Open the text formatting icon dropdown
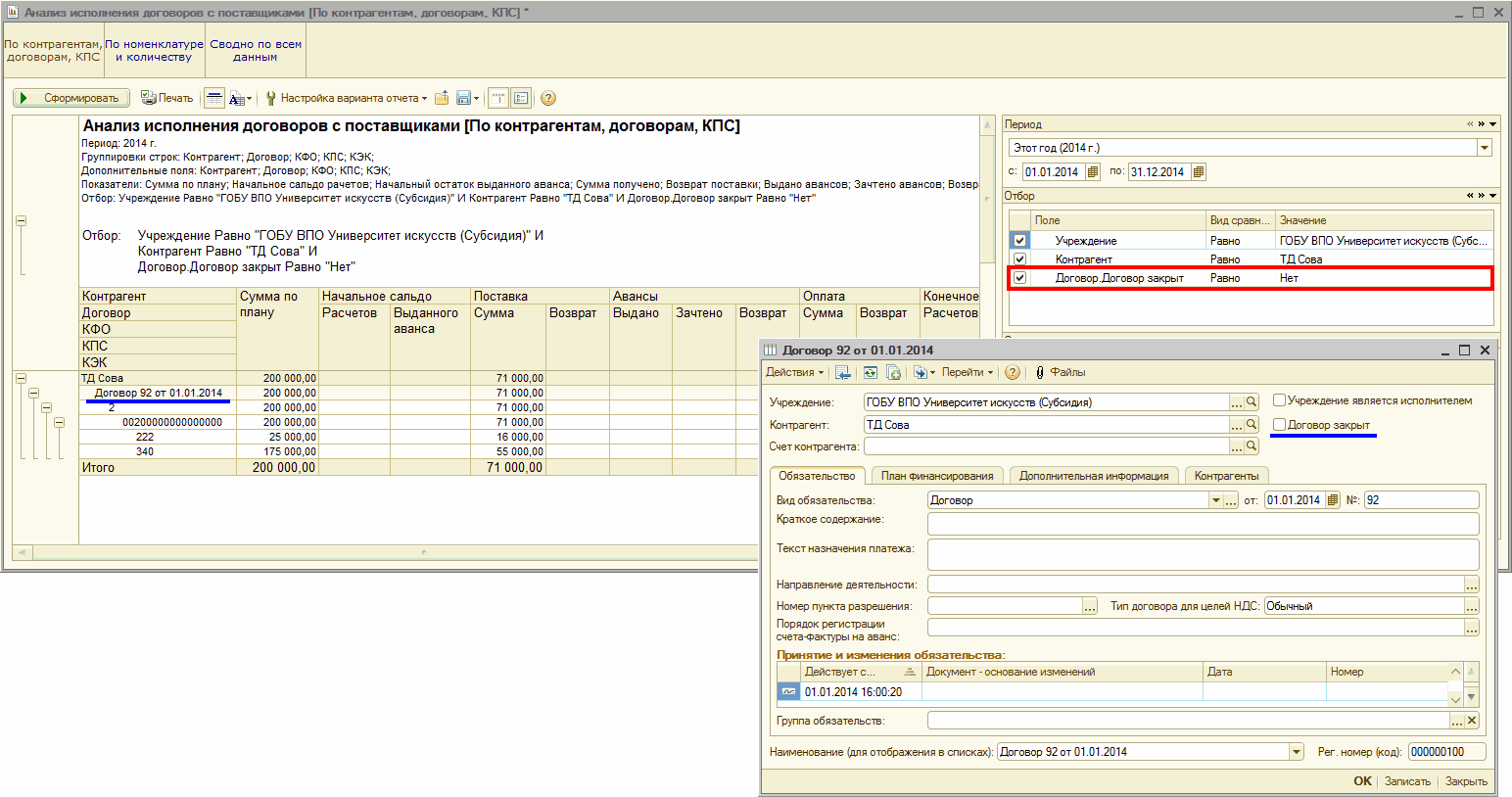Screen dimensions: 1512x797 coord(240,98)
